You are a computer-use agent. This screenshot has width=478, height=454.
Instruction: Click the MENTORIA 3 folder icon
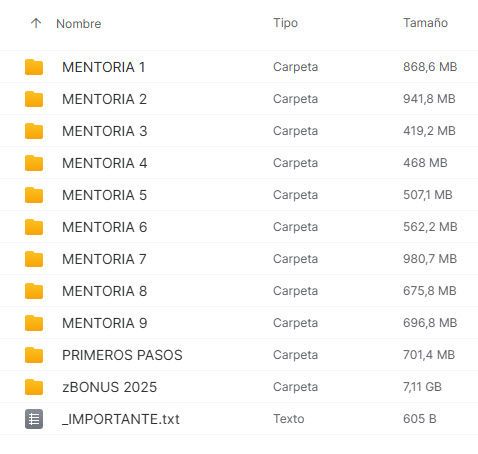click(34, 131)
